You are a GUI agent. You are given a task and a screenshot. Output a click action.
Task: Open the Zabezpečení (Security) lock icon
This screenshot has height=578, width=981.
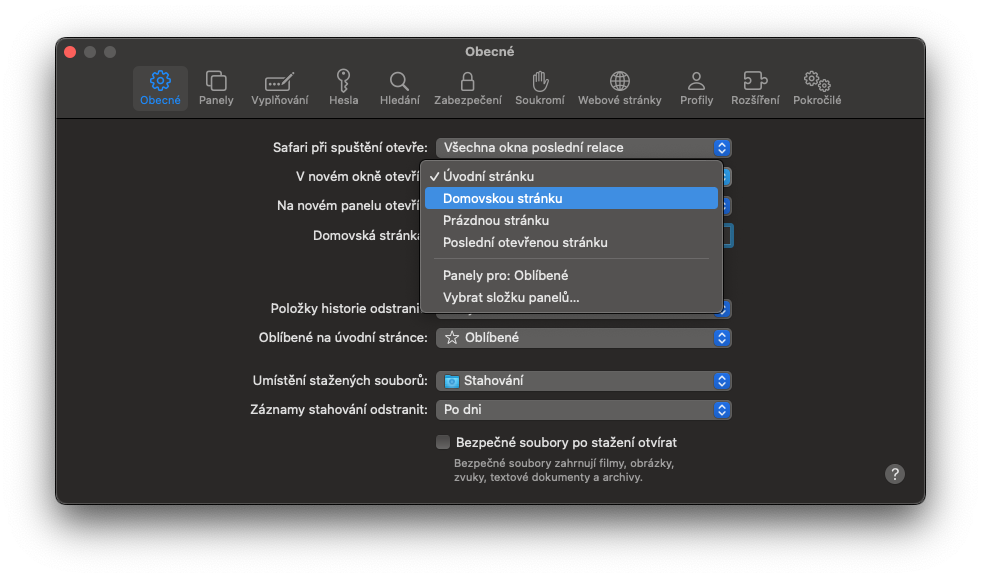467,87
